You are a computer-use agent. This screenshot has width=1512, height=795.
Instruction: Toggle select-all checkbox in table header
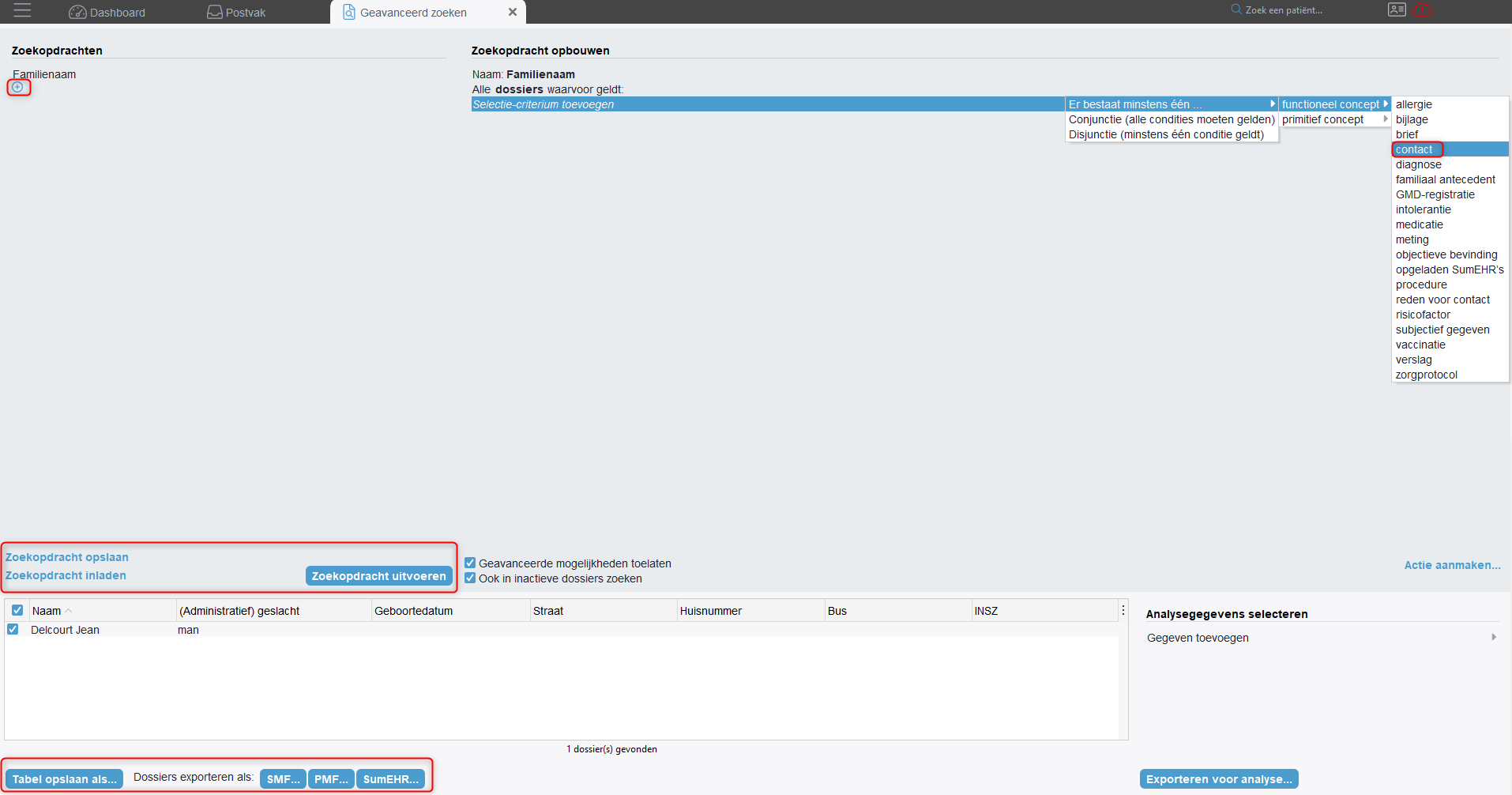click(x=17, y=610)
